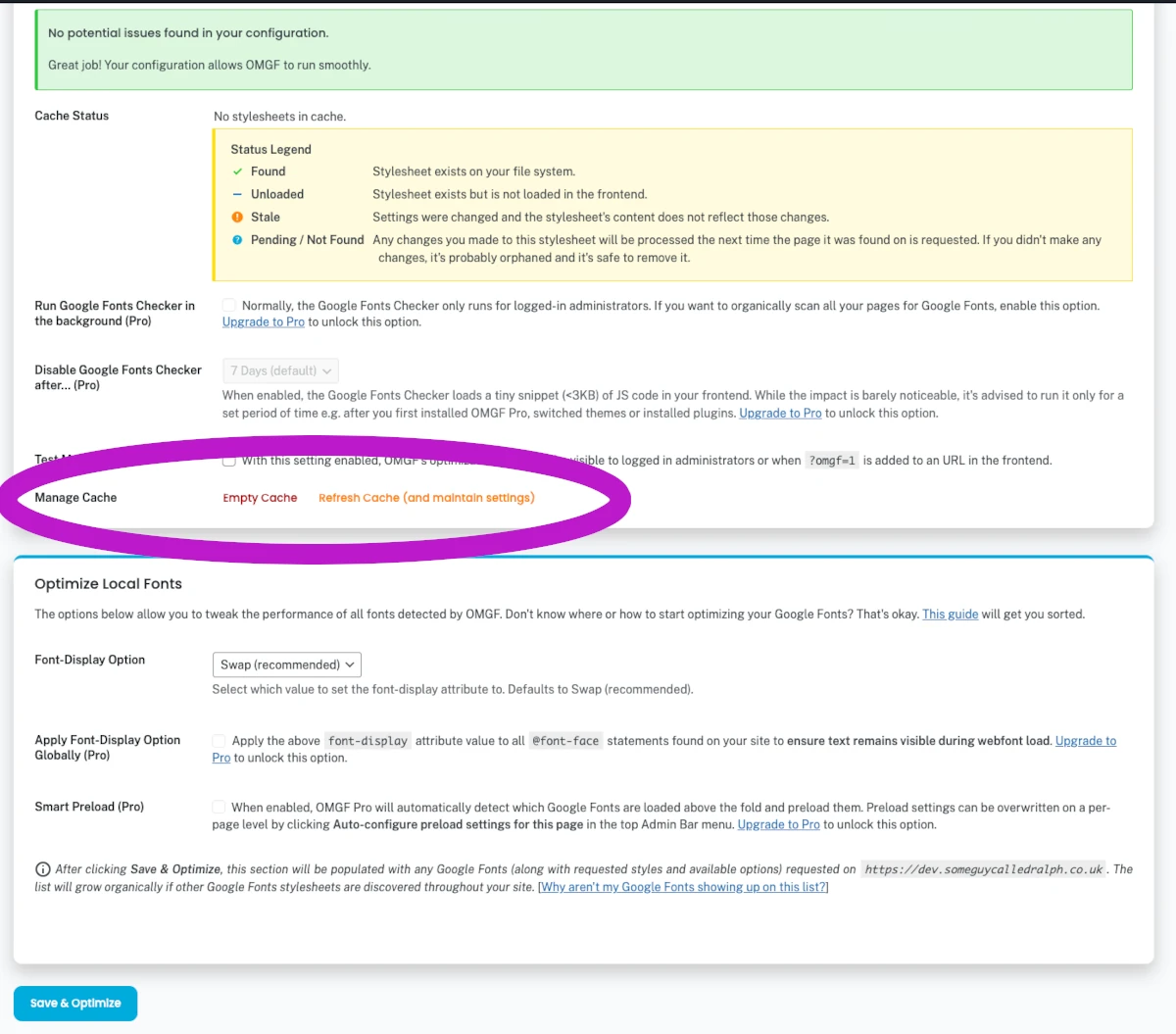Open Upgrade to Pro link in Smart Preload description
This screenshot has width=1176, height=1034.
[778, 825]
